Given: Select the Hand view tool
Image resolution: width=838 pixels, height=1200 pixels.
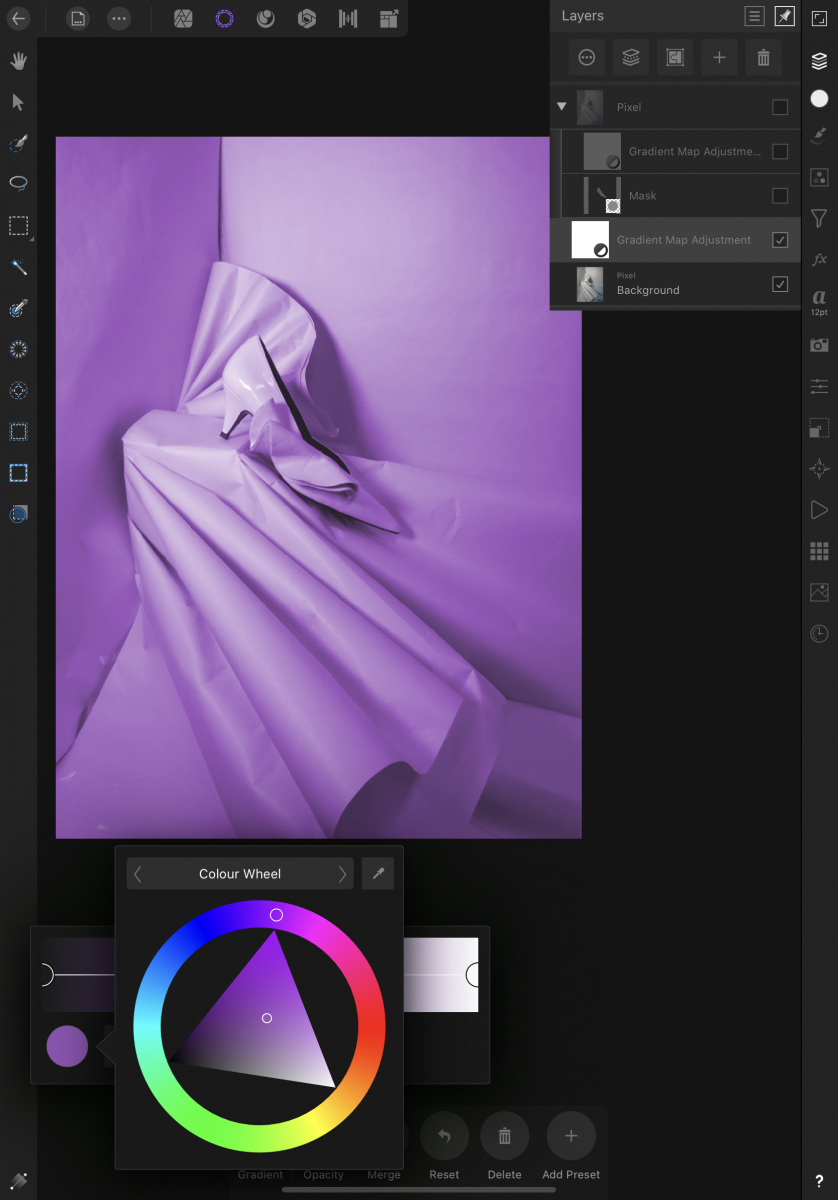Looking at the screenshot, I should [18, 61].
